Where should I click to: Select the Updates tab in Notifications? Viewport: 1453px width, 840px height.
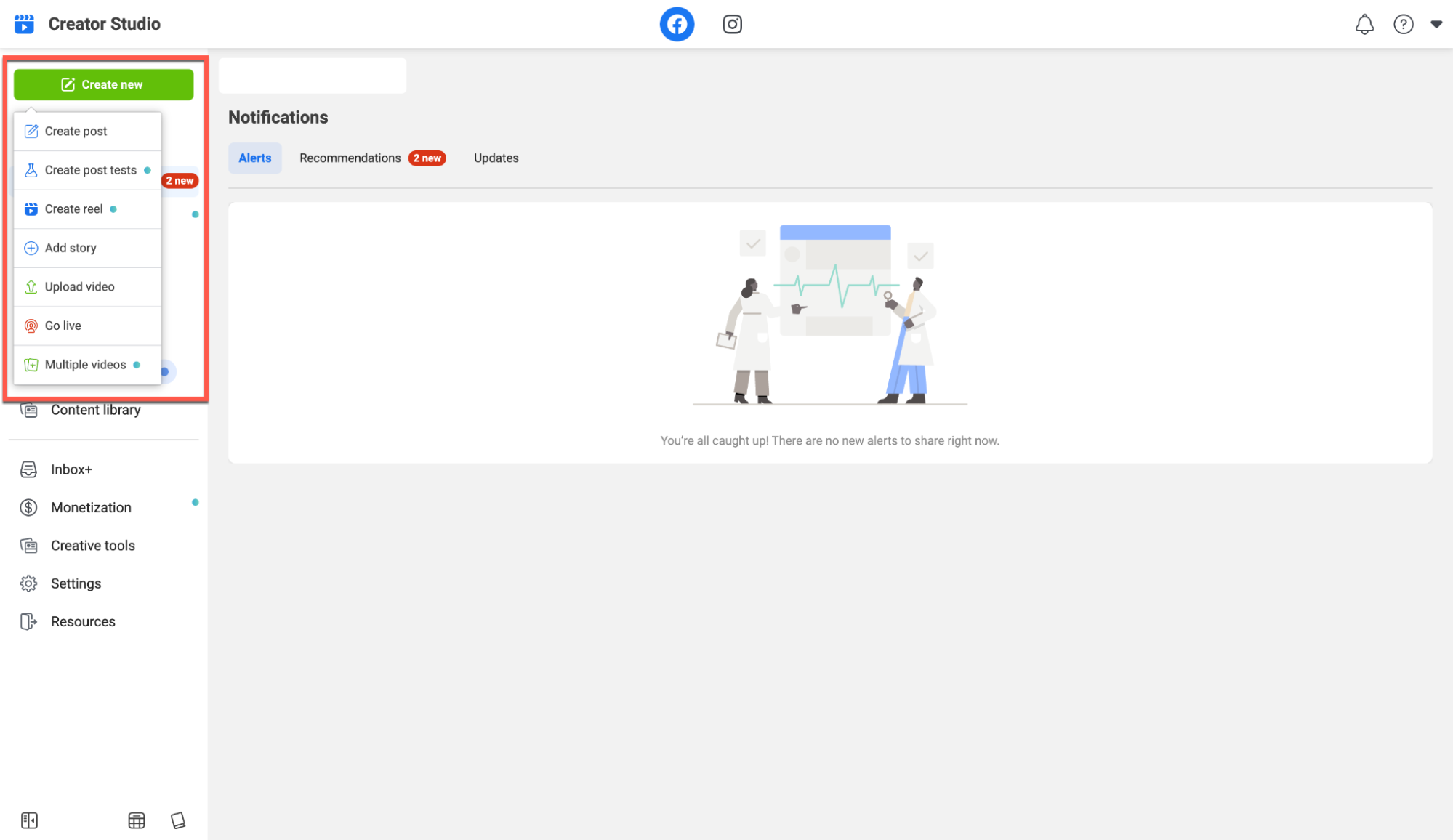[x=496, y=158]
